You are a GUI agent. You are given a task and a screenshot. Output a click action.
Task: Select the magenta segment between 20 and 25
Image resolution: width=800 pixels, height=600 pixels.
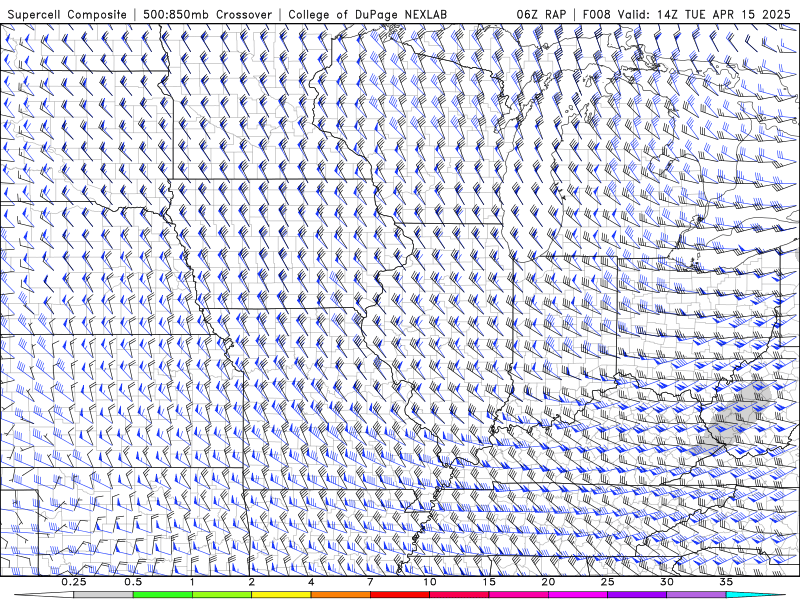tap(578, 595)
